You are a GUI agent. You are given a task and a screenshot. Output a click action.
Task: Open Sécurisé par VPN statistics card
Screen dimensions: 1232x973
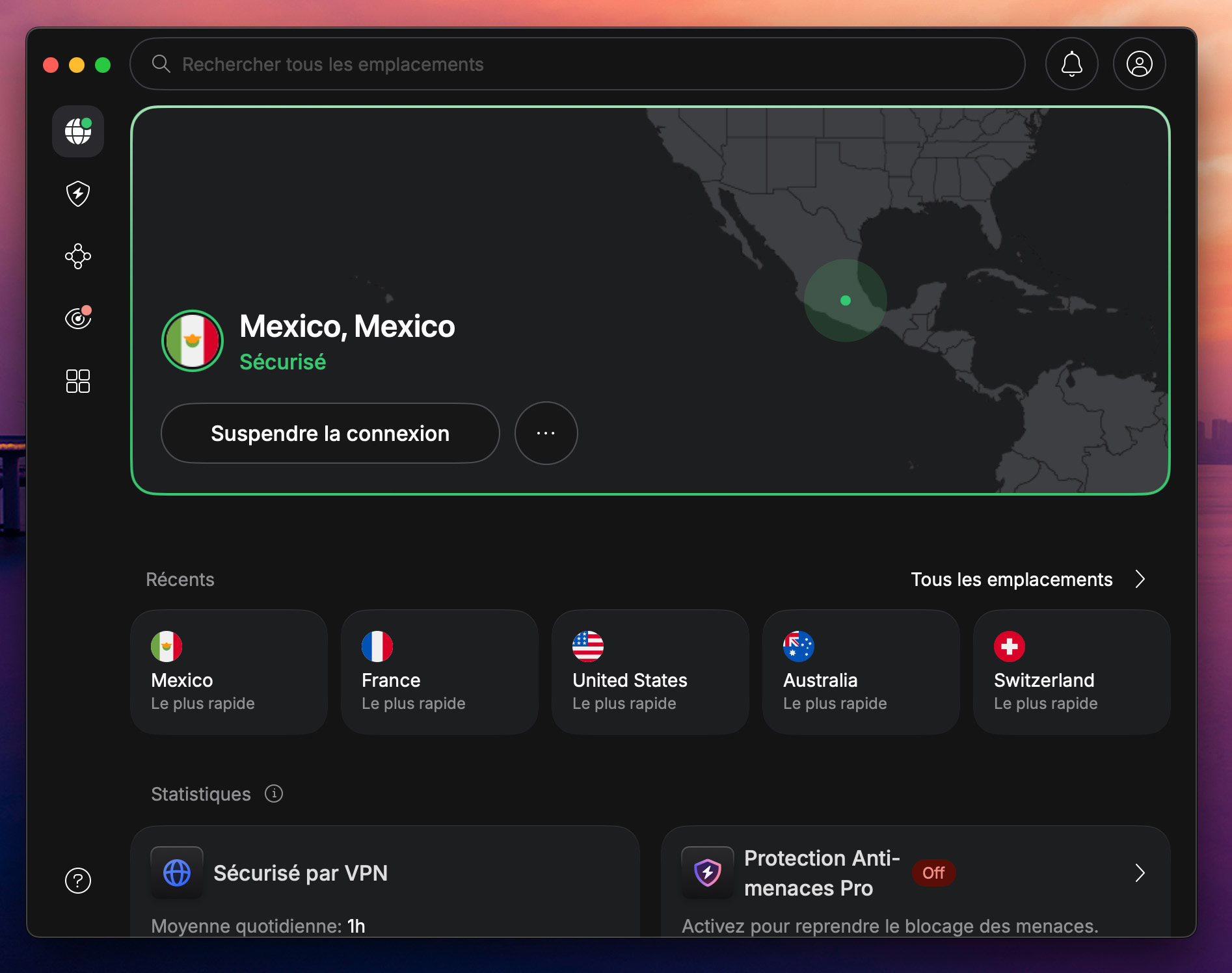coord(385,882)
